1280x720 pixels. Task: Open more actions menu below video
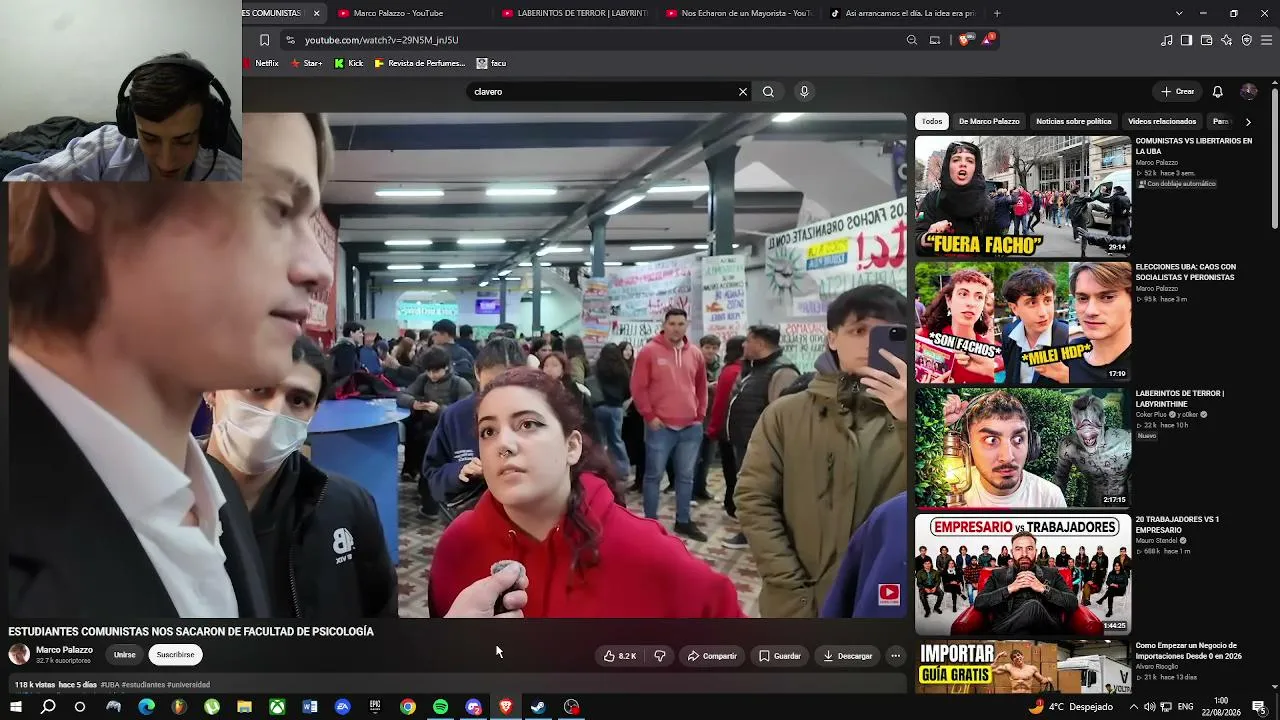(895, 656)
